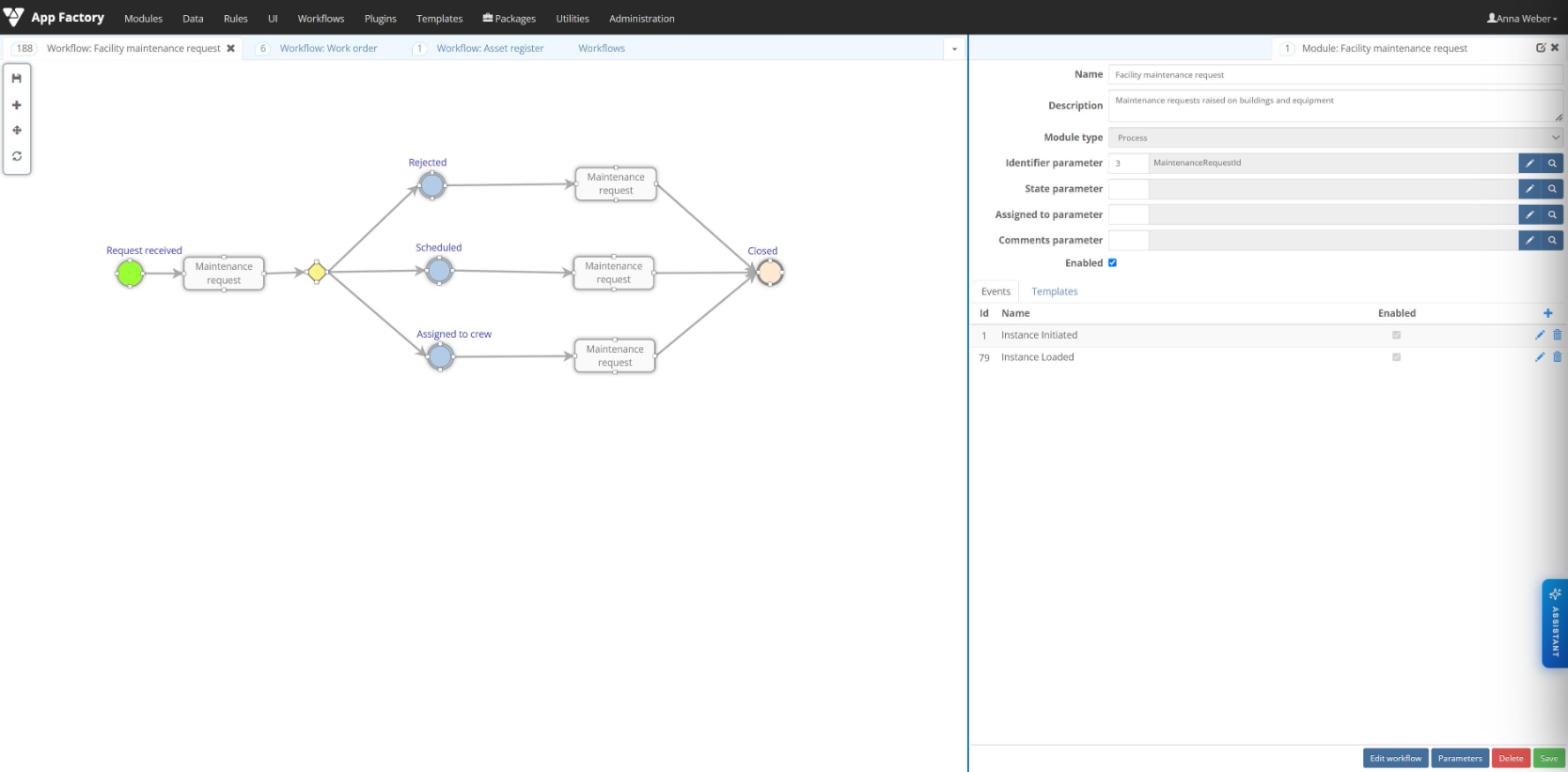Open the Assistant side panel
Screen dimensions: 1568x772
1554,623
